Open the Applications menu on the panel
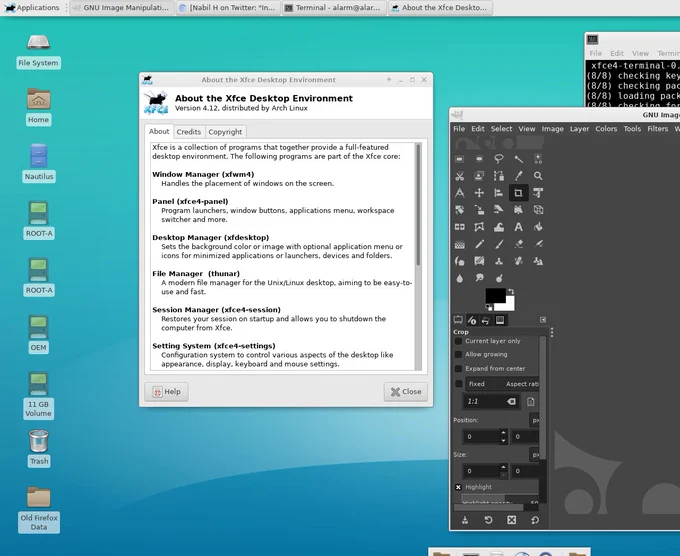Screen dimensions: 680x556 pyautogui.click(x=31, y=7)
